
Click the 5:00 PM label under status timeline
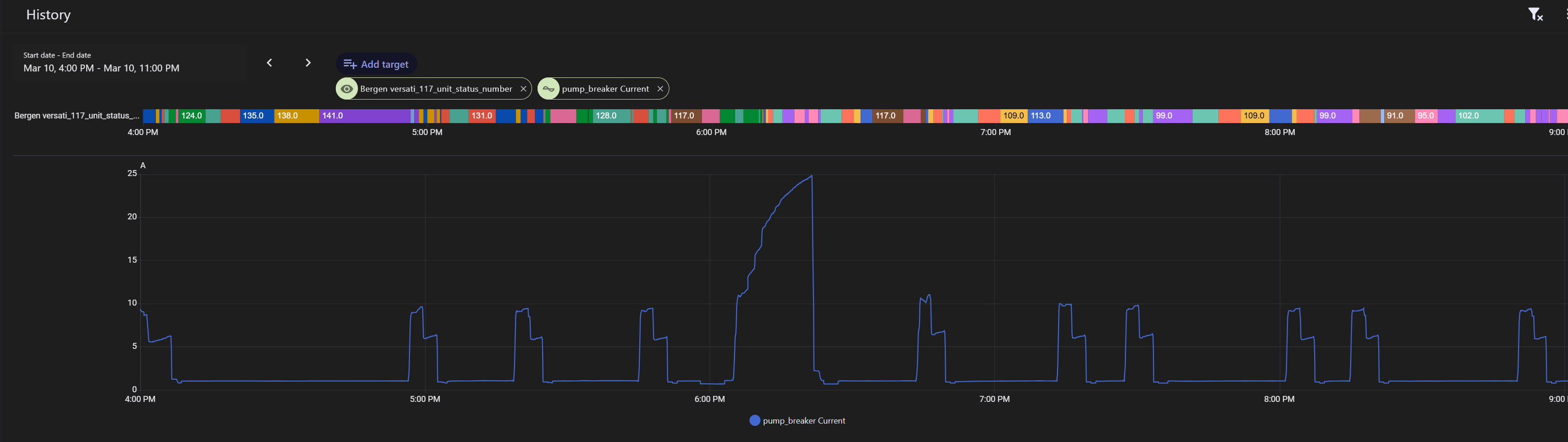point(427,132)
